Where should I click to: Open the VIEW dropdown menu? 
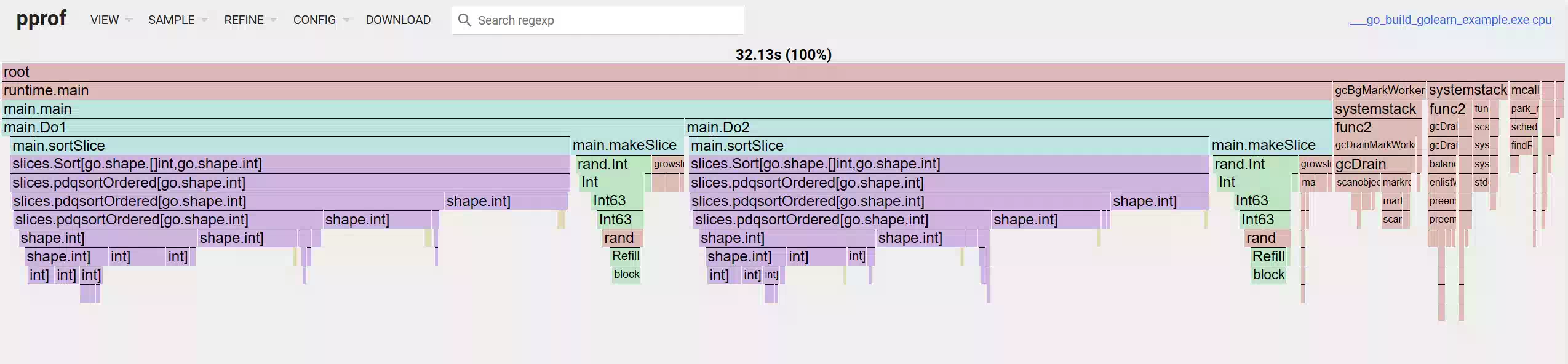coord(111,20)
